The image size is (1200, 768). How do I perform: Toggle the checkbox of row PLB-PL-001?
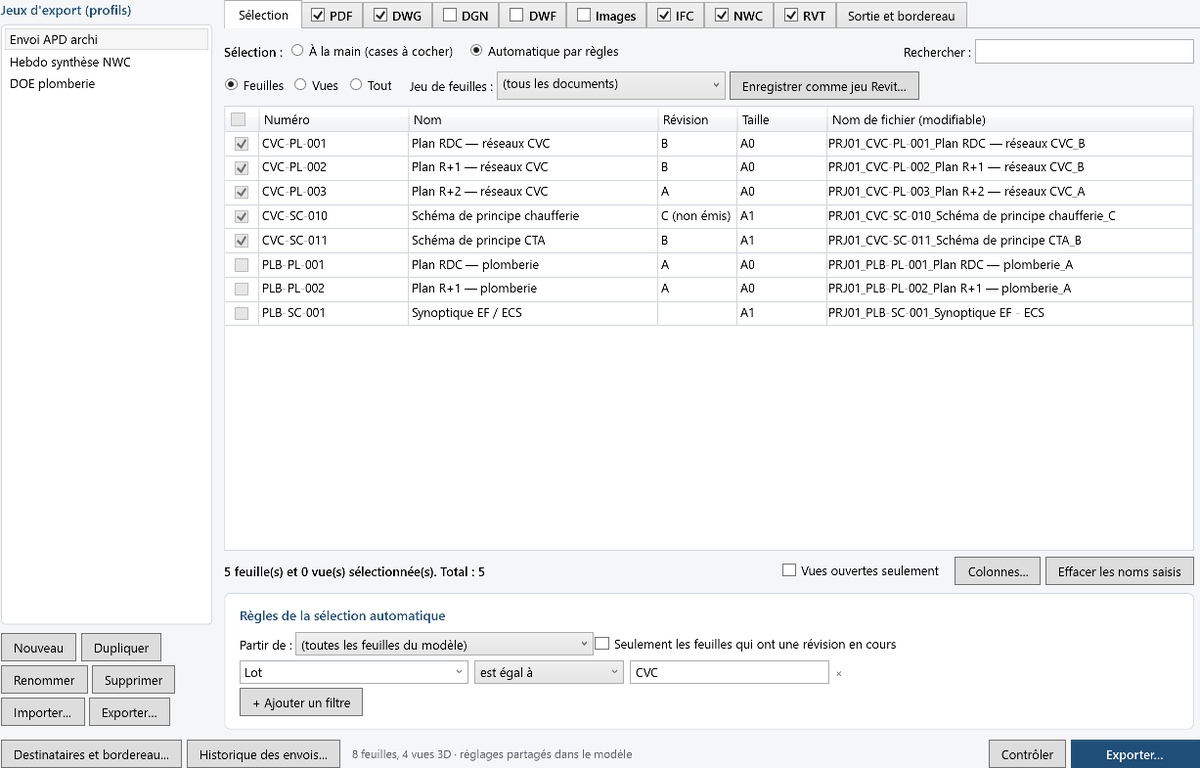[x=241, y=265]
